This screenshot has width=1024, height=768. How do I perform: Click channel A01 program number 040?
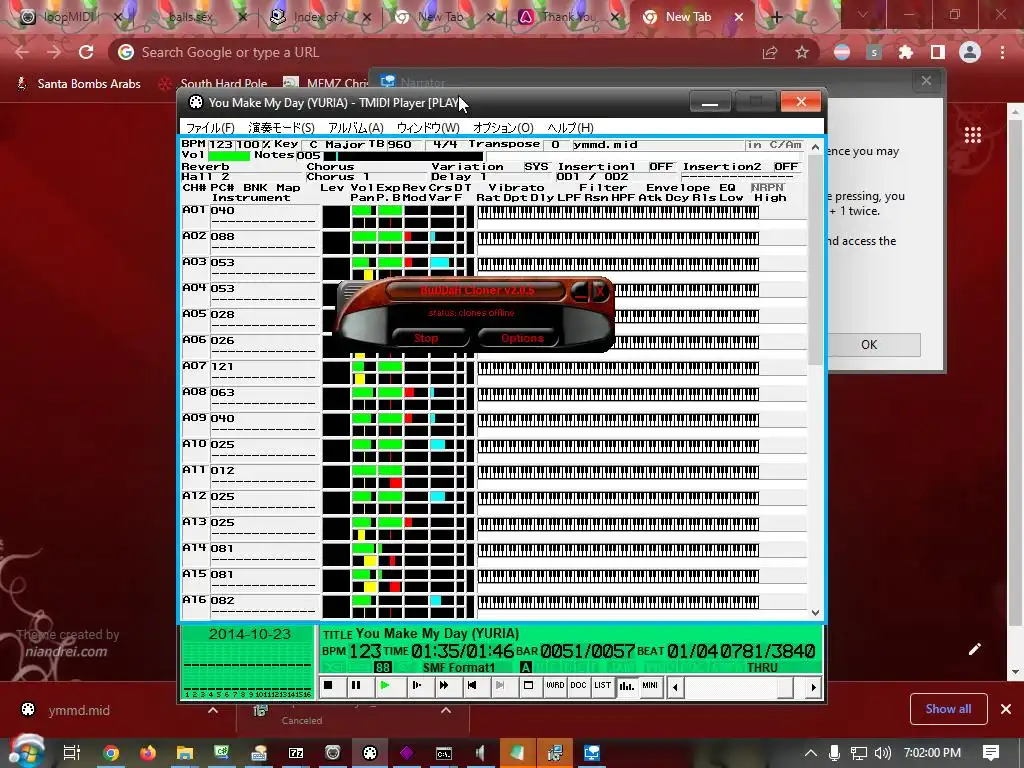pyautogui.click(x=223, y=210)
